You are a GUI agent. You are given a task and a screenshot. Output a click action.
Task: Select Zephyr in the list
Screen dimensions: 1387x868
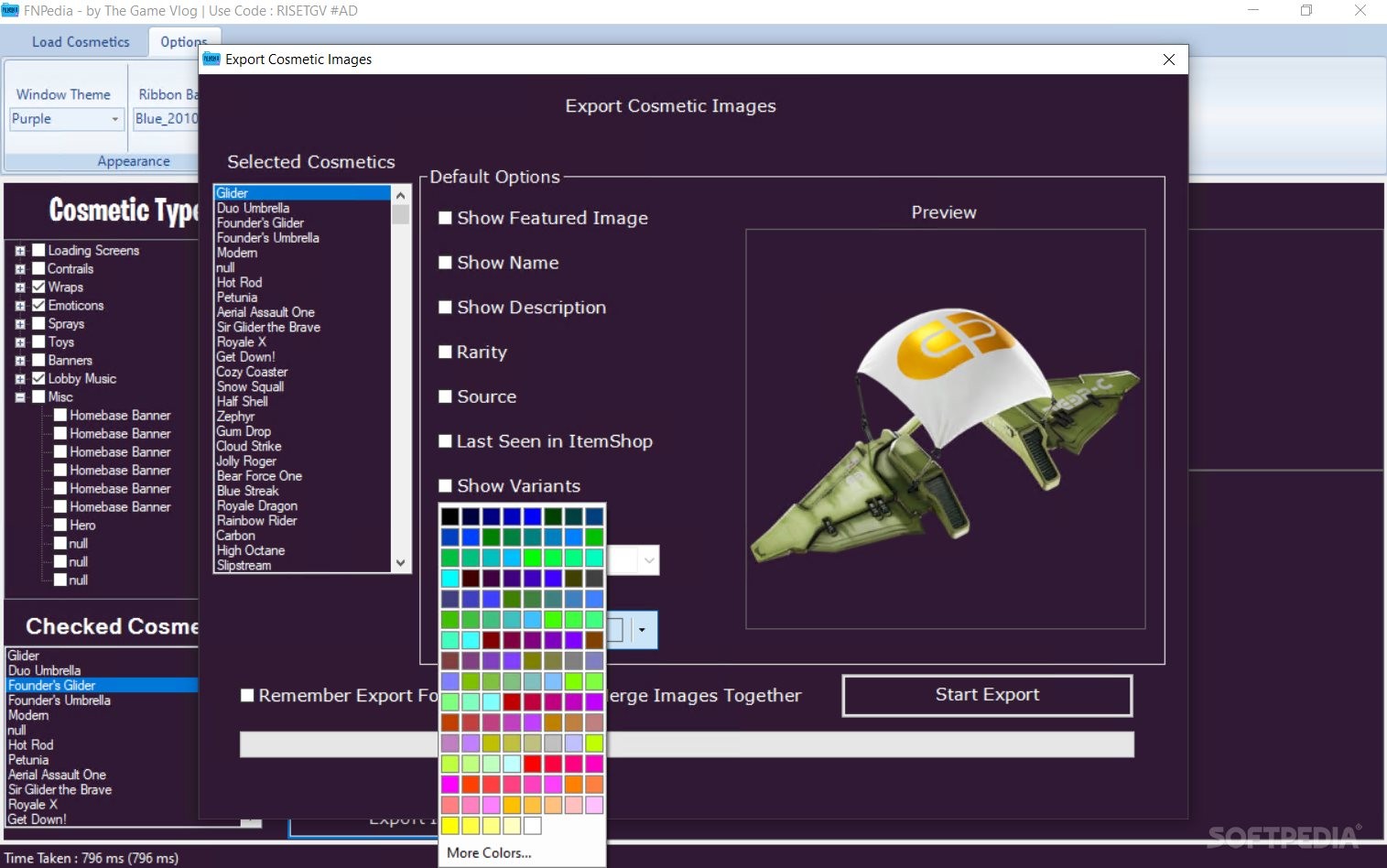click(235, 417)
